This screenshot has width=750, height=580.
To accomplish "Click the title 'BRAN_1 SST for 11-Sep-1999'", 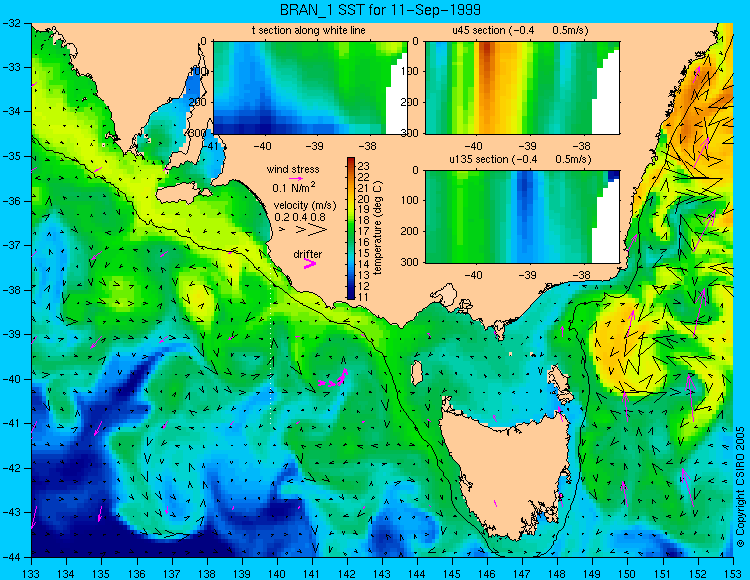I will (380, 10).
